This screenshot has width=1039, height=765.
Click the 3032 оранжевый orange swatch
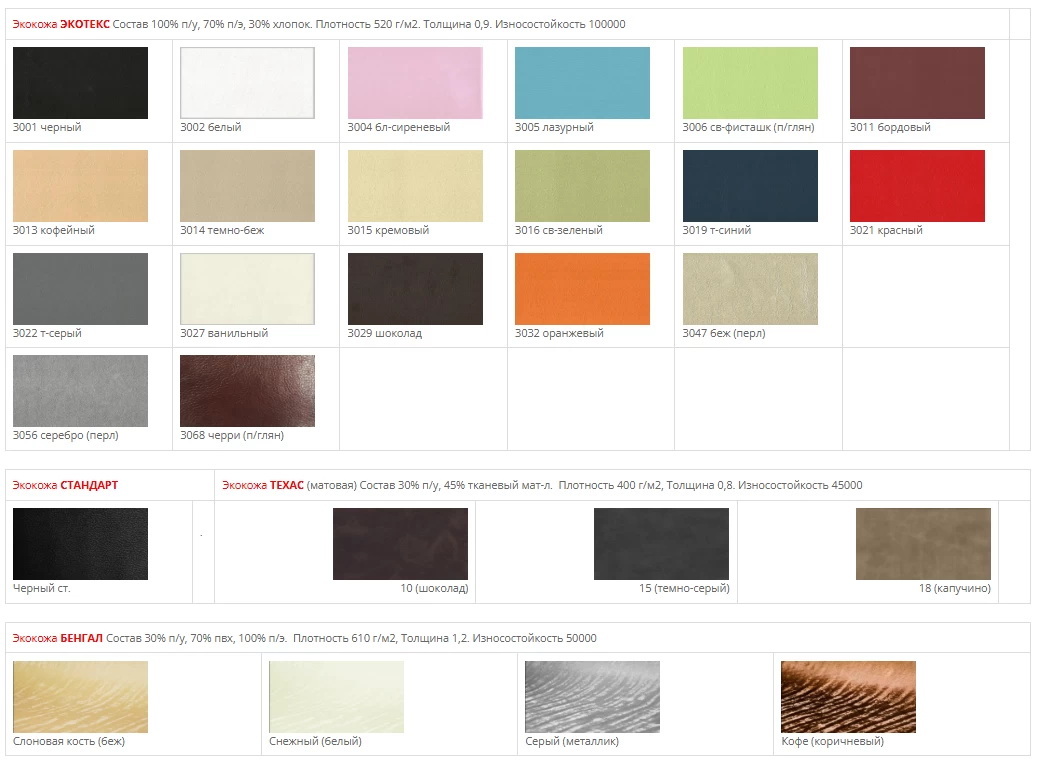582,289
